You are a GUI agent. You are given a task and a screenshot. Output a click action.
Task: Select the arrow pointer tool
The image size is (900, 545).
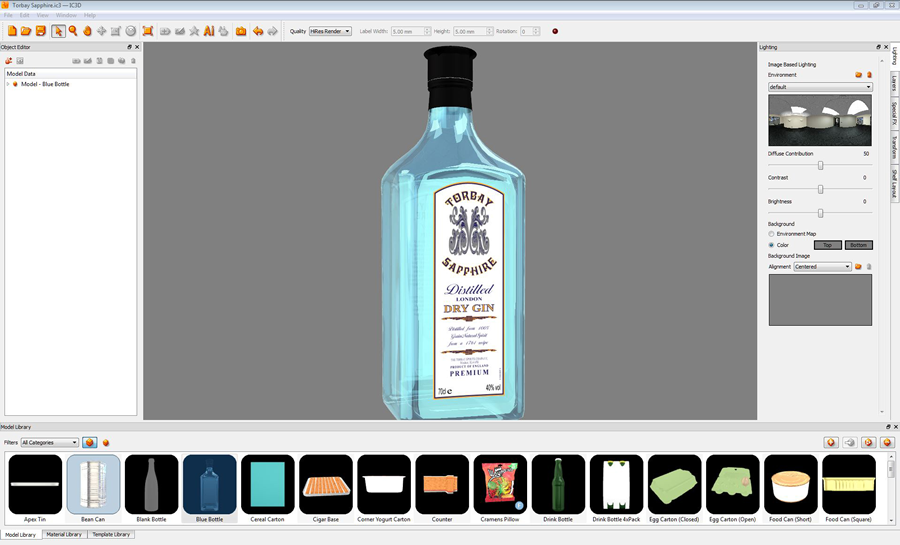[58, 31]
